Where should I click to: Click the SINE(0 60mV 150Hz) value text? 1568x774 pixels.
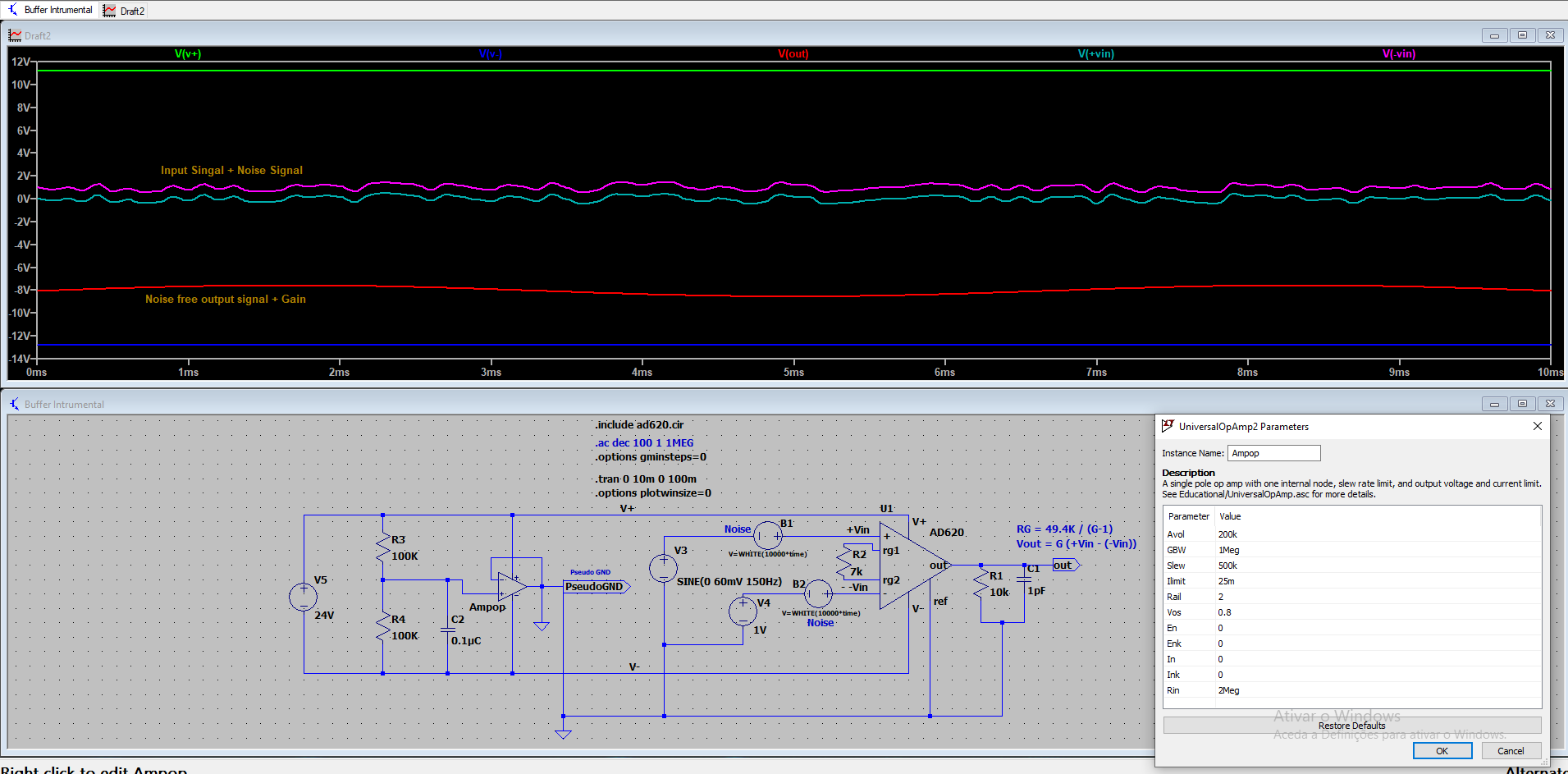coord(729,582)
